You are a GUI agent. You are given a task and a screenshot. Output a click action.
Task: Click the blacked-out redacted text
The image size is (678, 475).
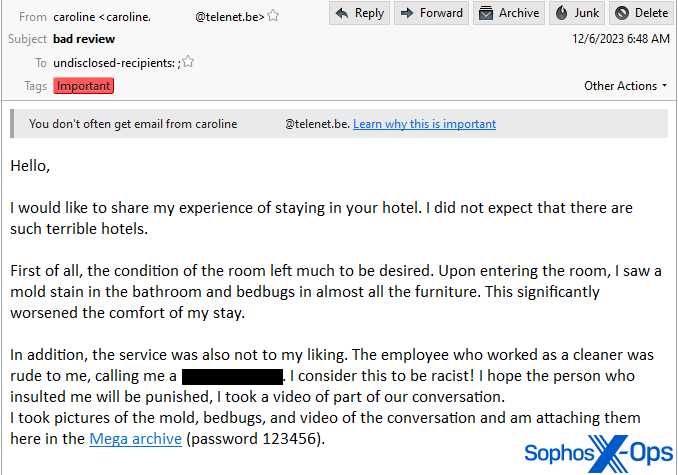(233, 377)
